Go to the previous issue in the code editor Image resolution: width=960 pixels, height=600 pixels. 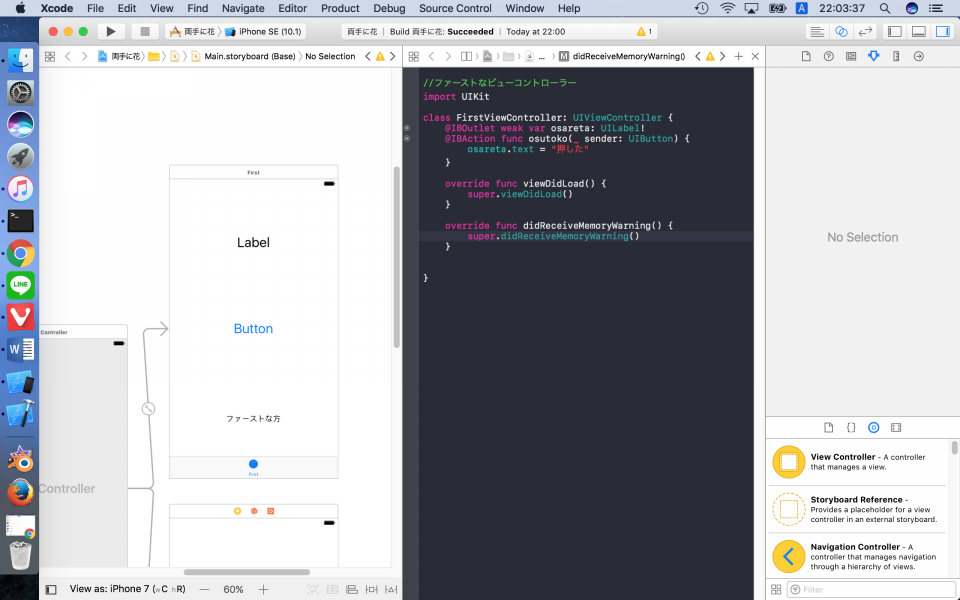697,56
